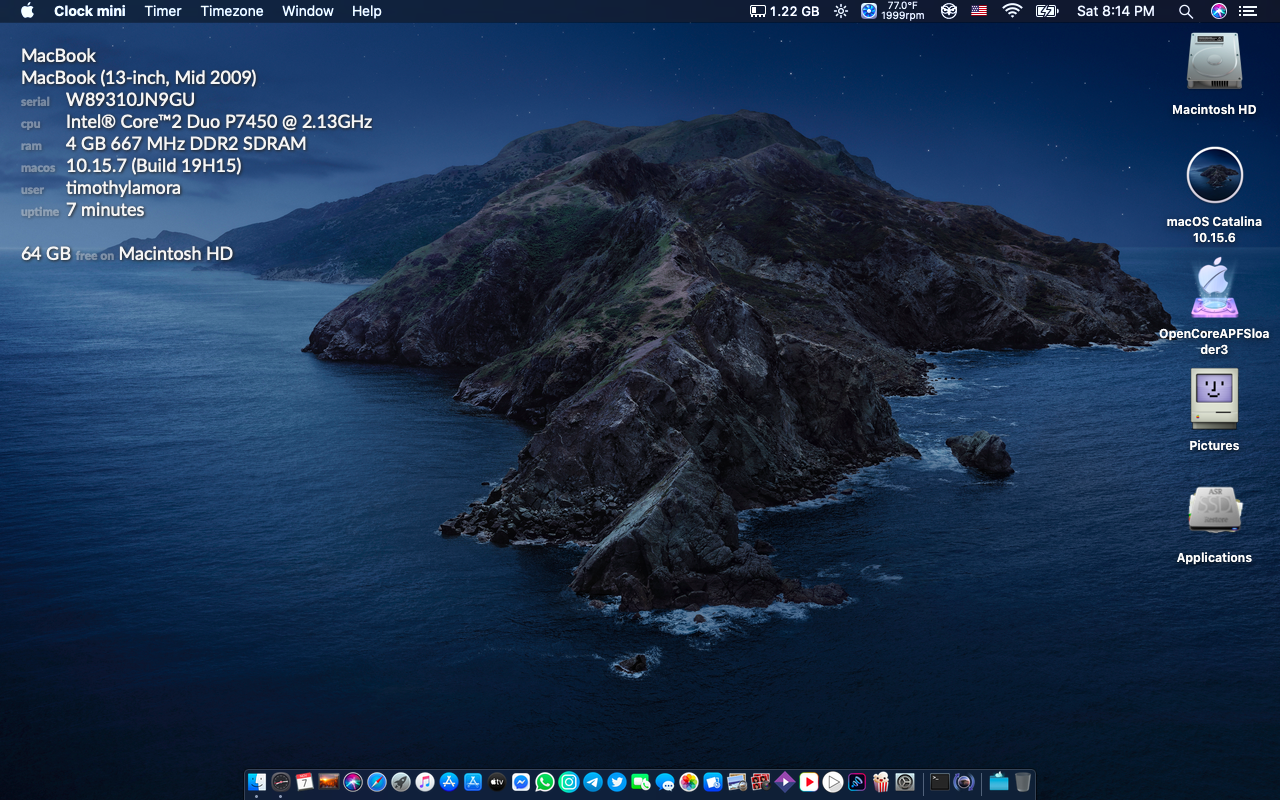This screenshot has width=1280, height=800.
Task: Open Macintosh HD drive on desktop
Action: pyautogui.click(x=1214, y=62)
